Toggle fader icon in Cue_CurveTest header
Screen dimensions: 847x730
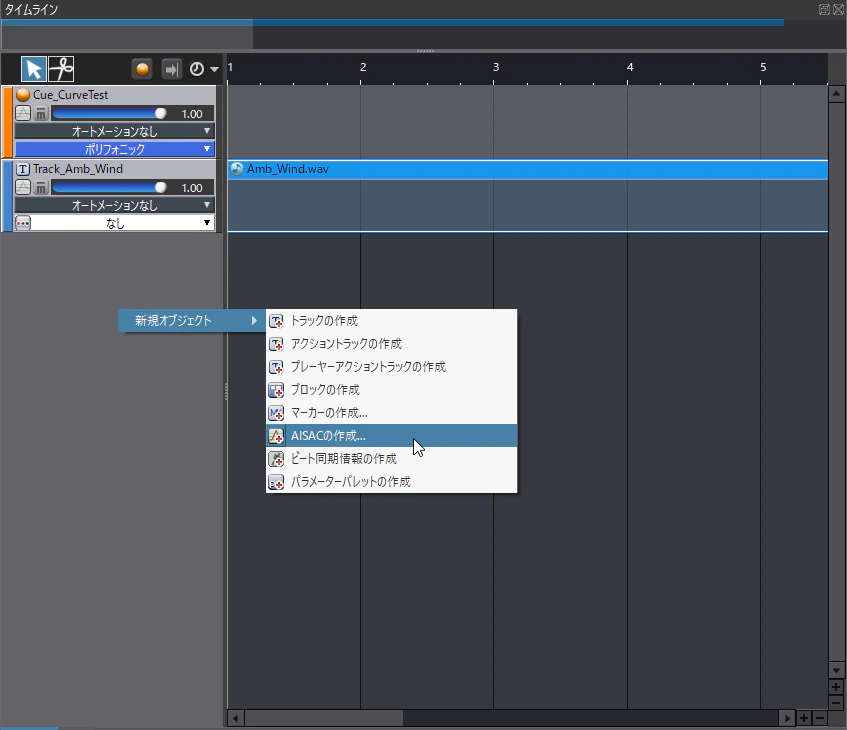tap(41, 113)
